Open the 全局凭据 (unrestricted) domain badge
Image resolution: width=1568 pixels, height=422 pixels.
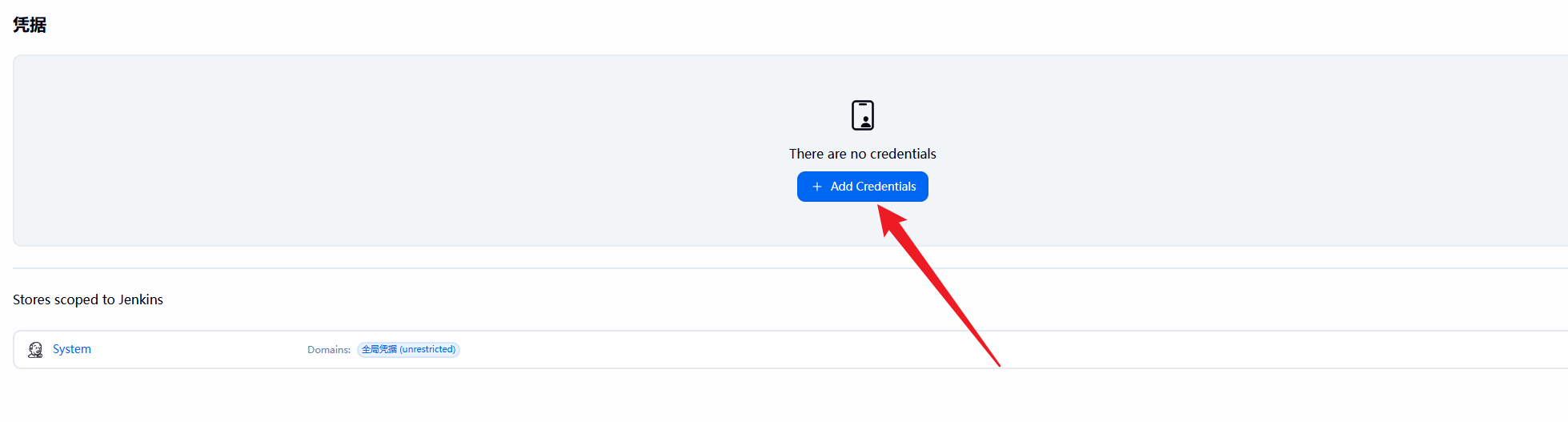coord(408,350)
